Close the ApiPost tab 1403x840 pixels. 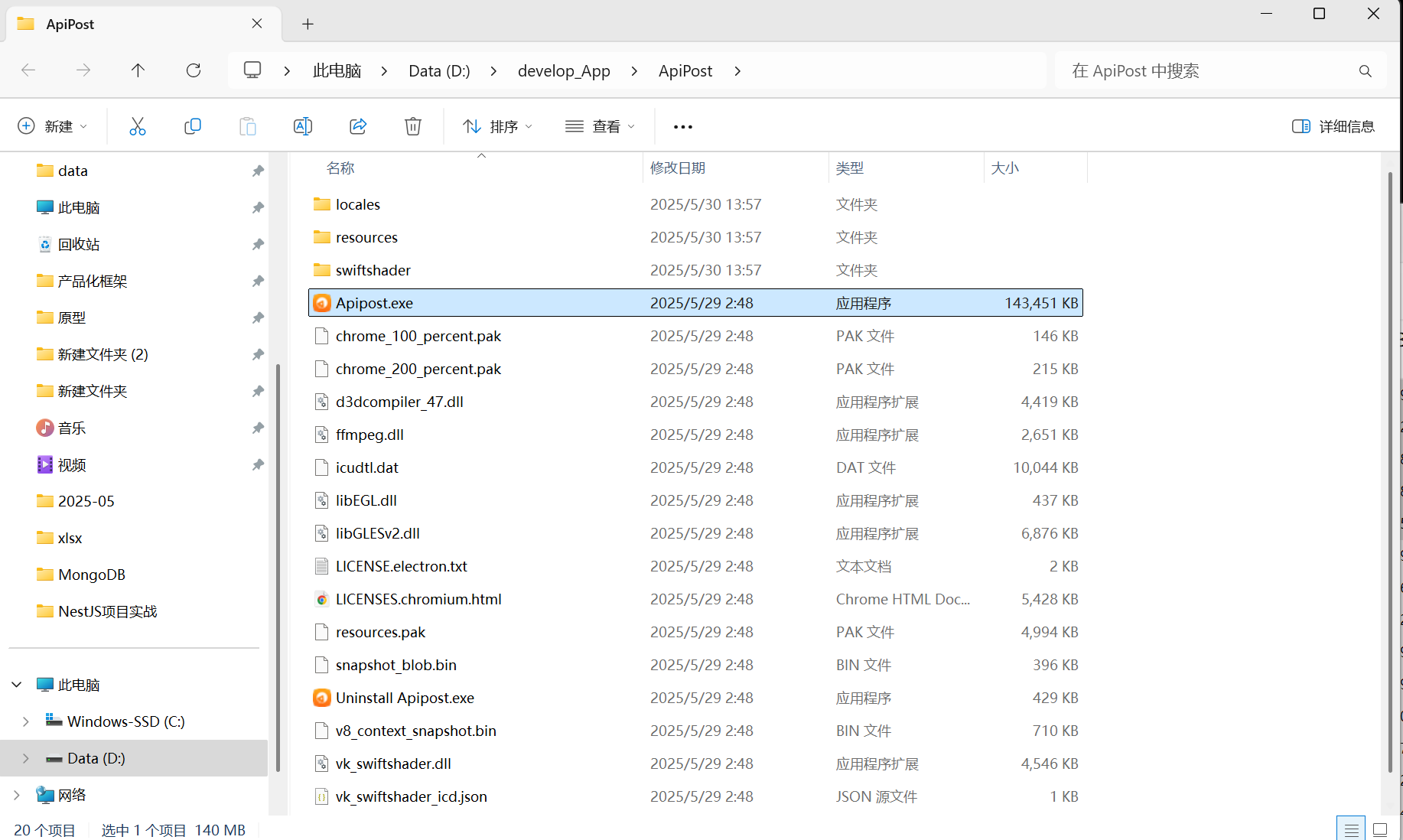click(x=257, y=24)
